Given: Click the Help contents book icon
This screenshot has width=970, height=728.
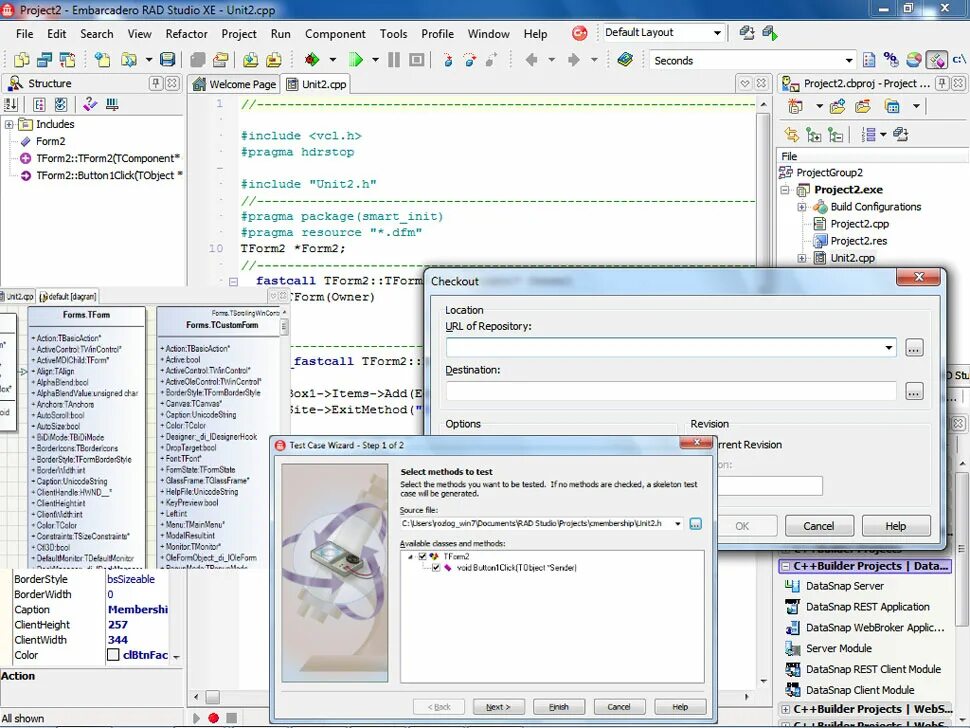Looking at the screenshot, I should pyautogui.click(x=625, y=60).
